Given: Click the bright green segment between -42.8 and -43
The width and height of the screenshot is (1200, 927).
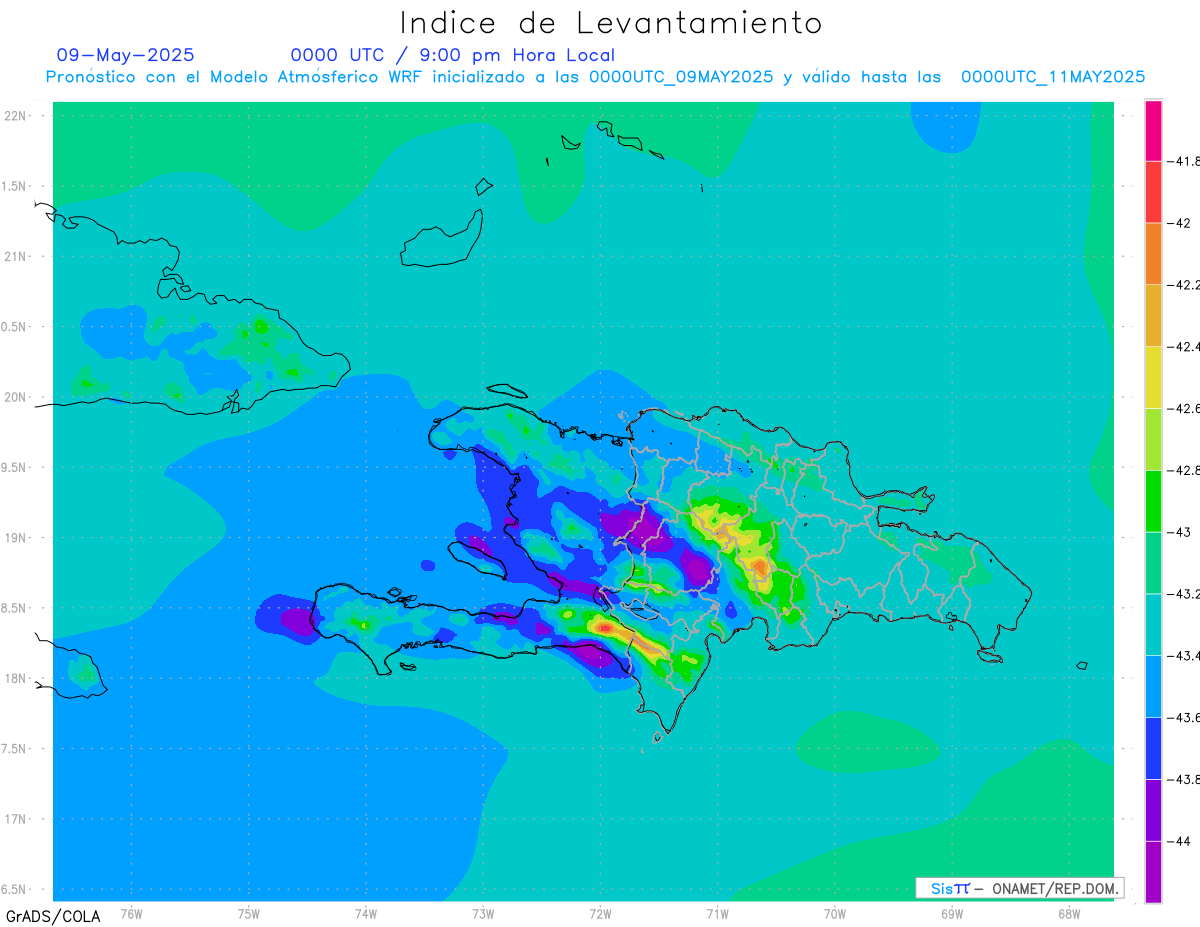Looking at the screenshot, I should point(1153,501).
